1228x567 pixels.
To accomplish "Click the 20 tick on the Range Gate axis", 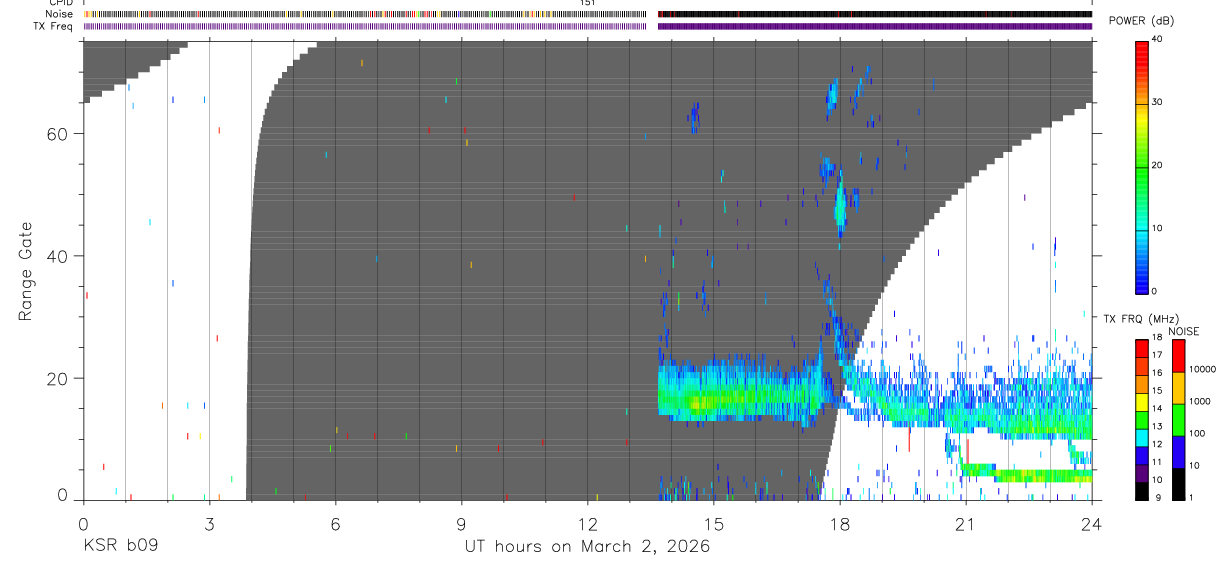I will coord(58,378).
